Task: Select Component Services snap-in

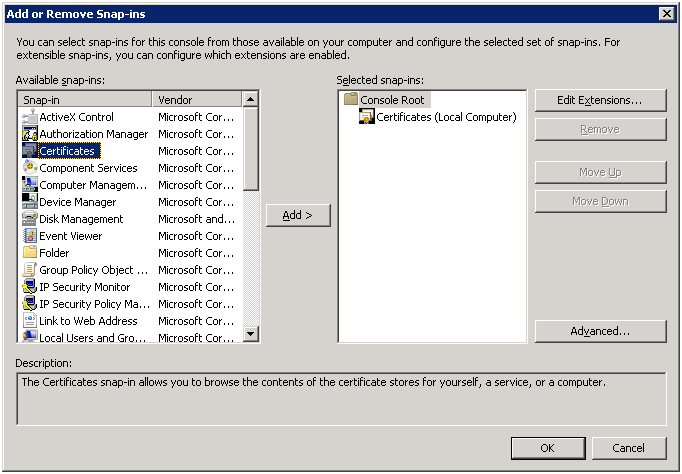Action: [x=88, y=168]
